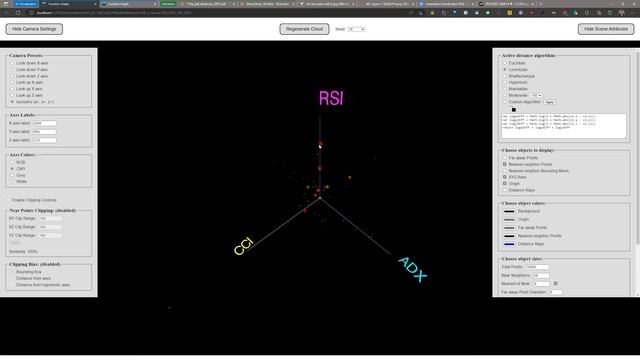Click inside the custom algorithm code textarea
Viewport: 640px width, 360px height.
[x=563, y=126]
